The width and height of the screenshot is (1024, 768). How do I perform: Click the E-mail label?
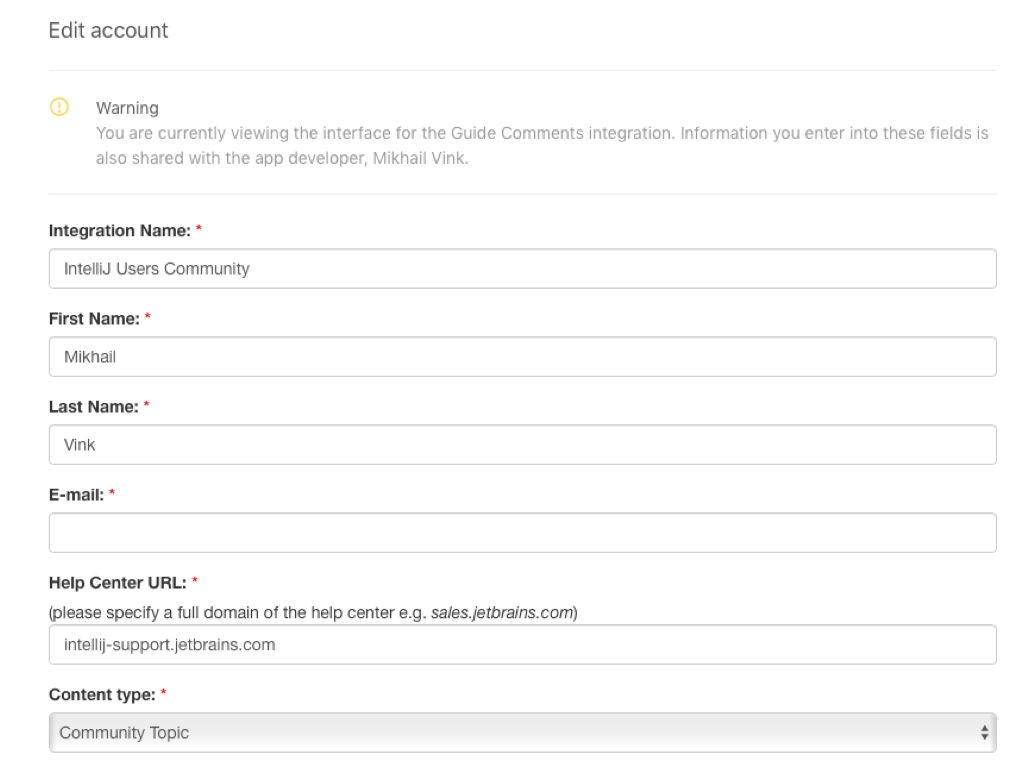76,495
